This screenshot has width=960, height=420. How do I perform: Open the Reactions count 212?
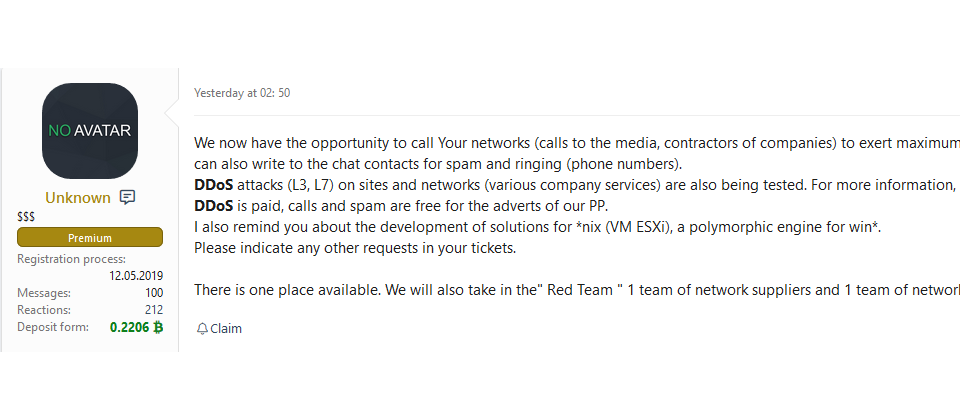[154, 310]
